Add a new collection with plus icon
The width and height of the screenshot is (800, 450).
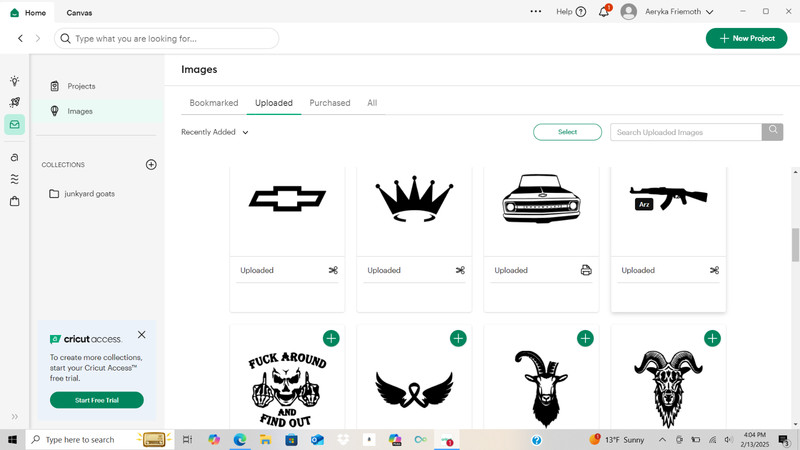[151, 164]
